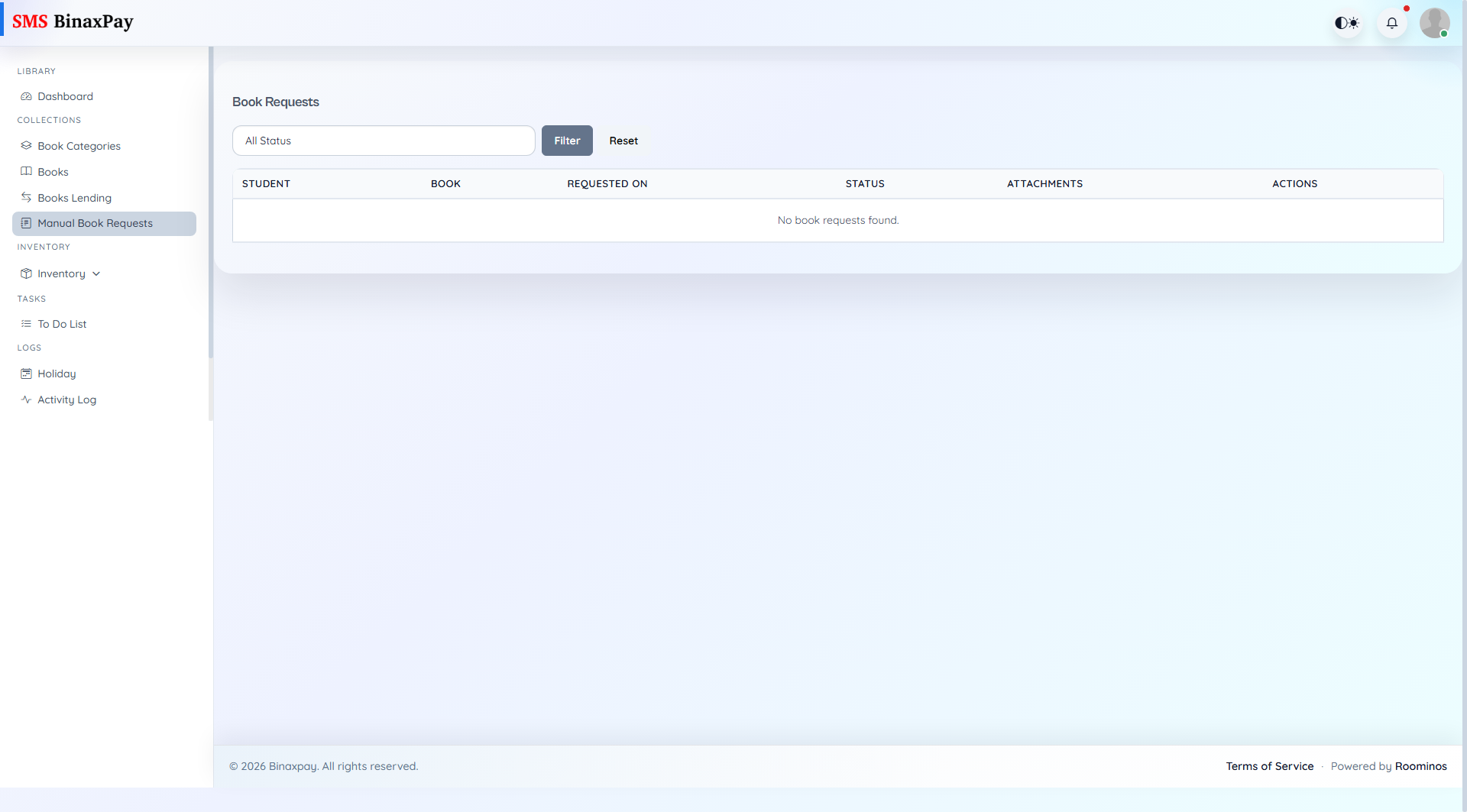This screenshot has height=812, width=1467.
Task: Open Terms of Service link
Action: coord(1269,766)
